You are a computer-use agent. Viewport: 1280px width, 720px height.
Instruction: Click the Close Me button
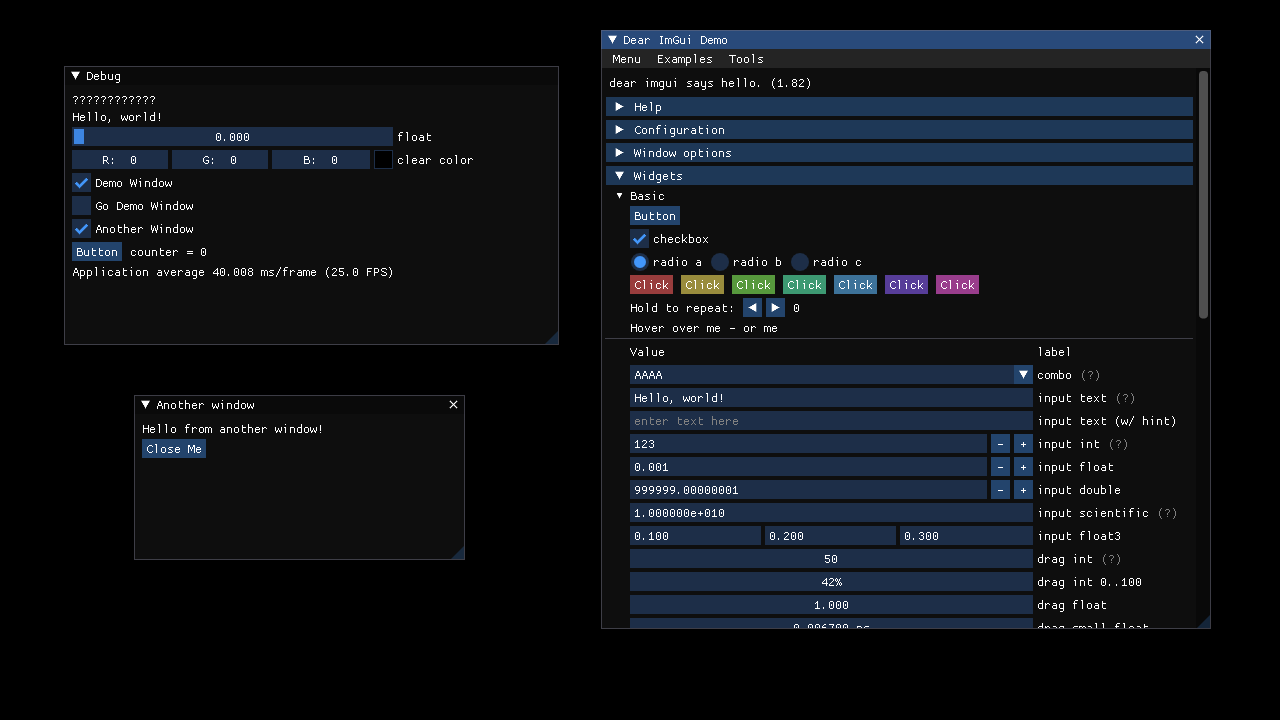[x=174, y=449]
